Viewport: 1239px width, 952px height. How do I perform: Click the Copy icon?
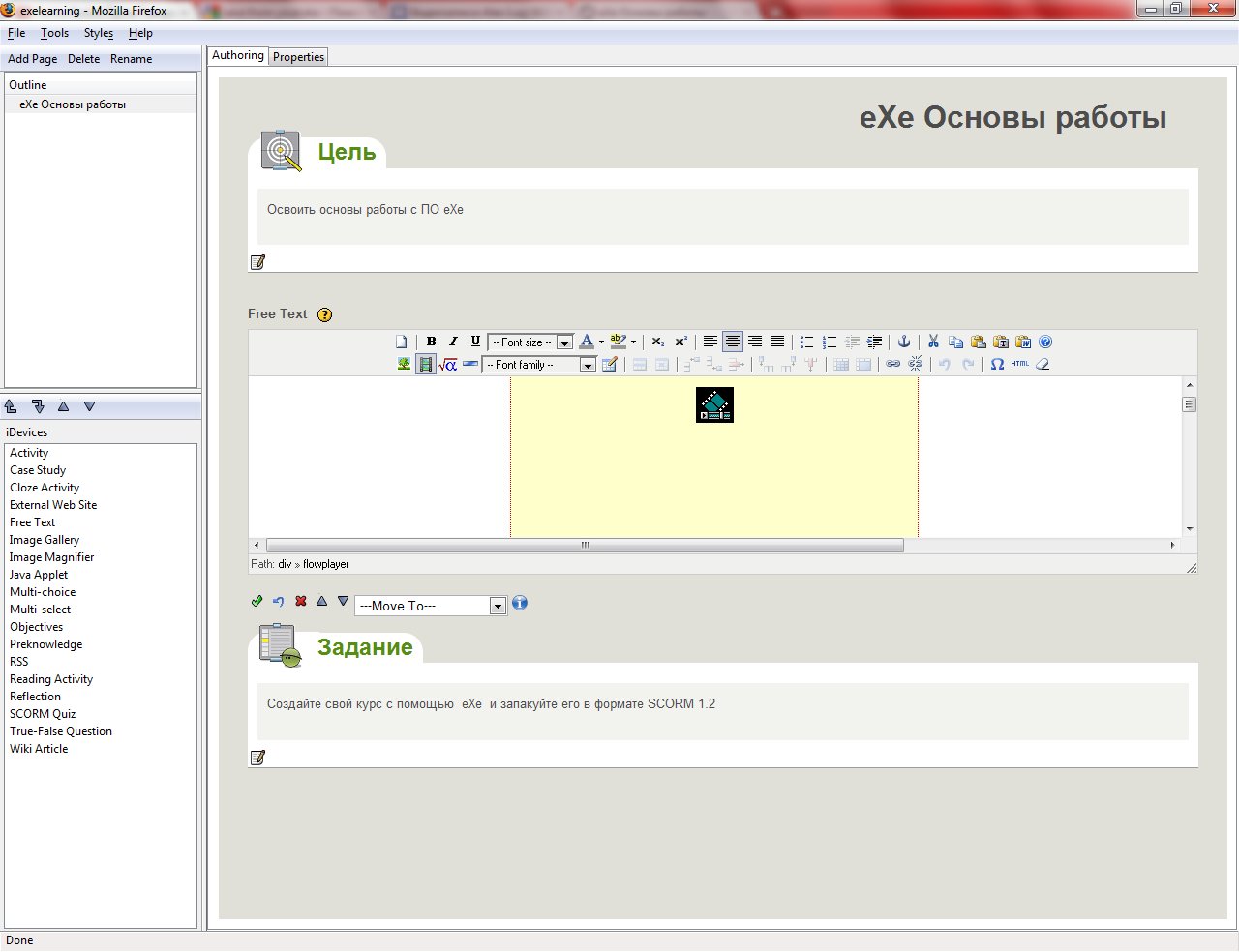click(x=955, y=342)
